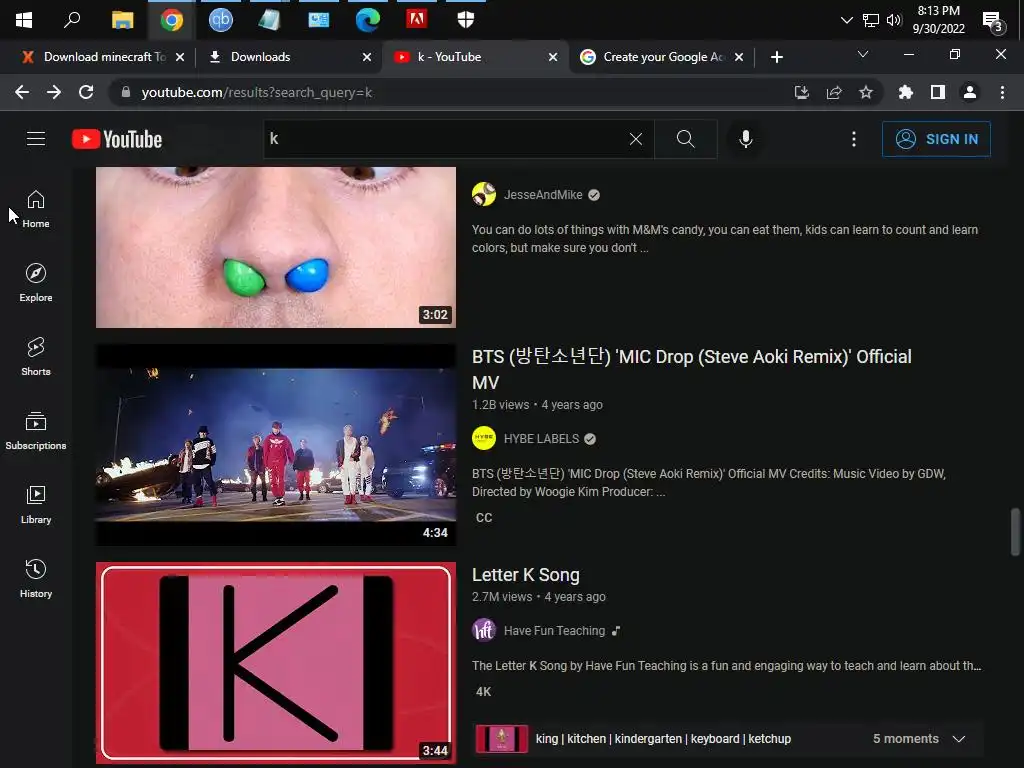Switch to Create your Google Account tab
The image size is (1024, 768).
661,57
